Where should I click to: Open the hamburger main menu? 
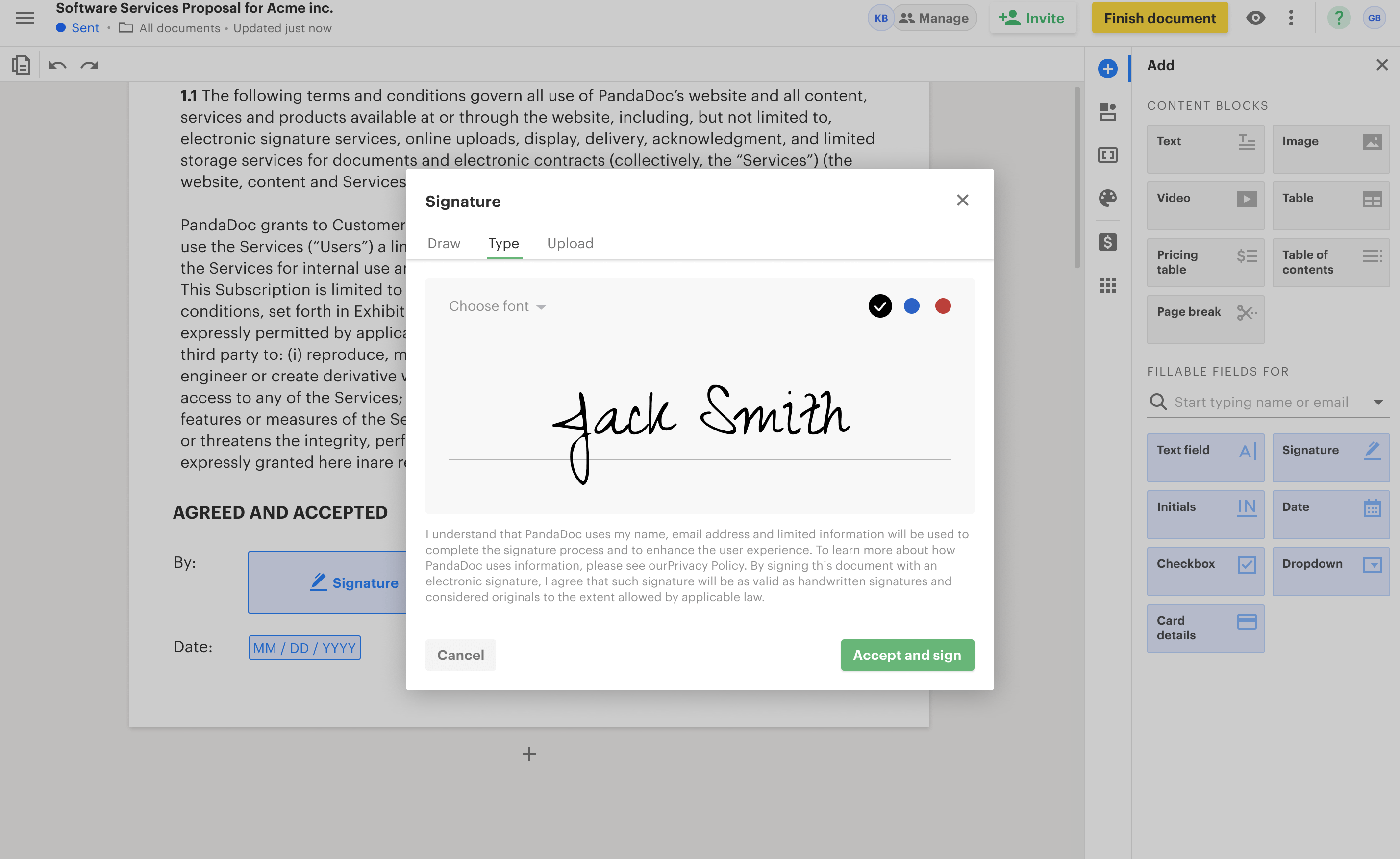coord(25,18)
